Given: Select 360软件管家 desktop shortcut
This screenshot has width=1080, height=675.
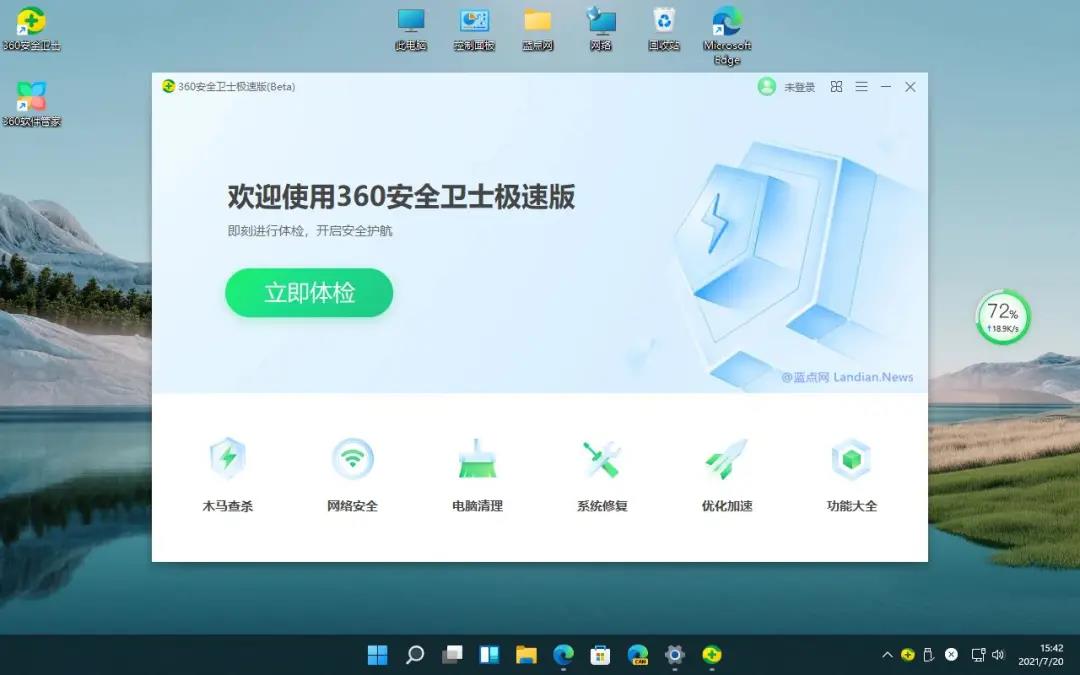Looking at the screenshot, I should point(31,104).
